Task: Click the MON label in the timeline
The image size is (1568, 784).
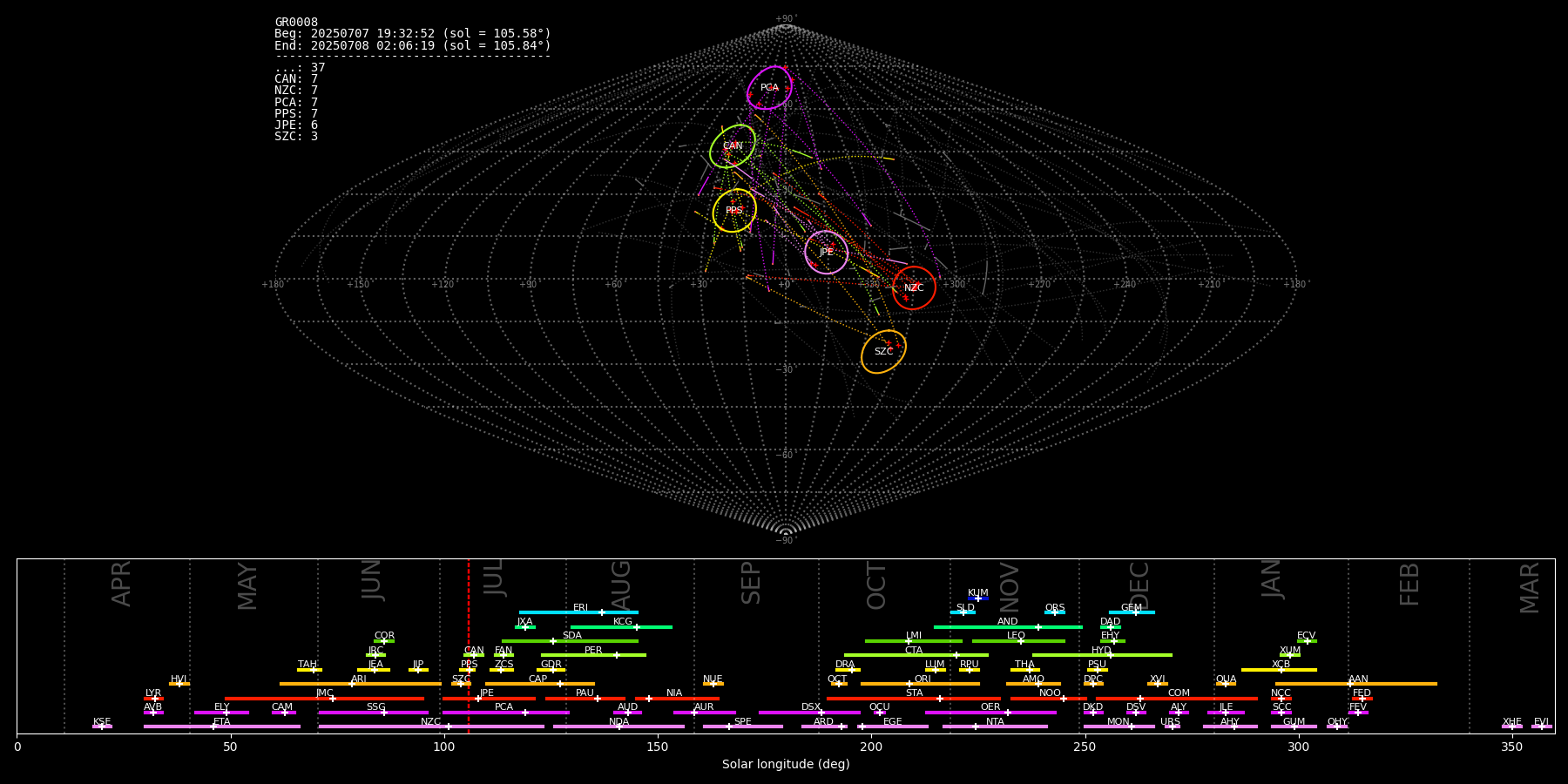Action: pos(1119,721)
